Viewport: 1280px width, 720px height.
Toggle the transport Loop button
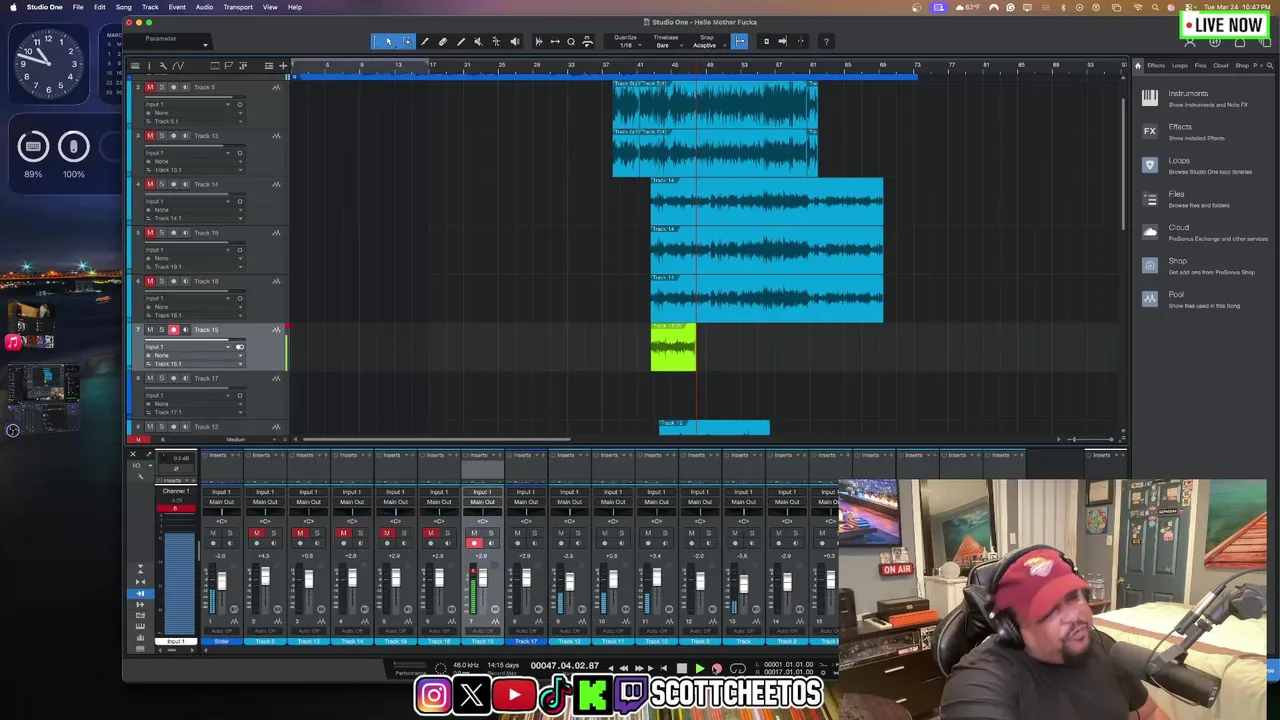[x=738, y=668]
